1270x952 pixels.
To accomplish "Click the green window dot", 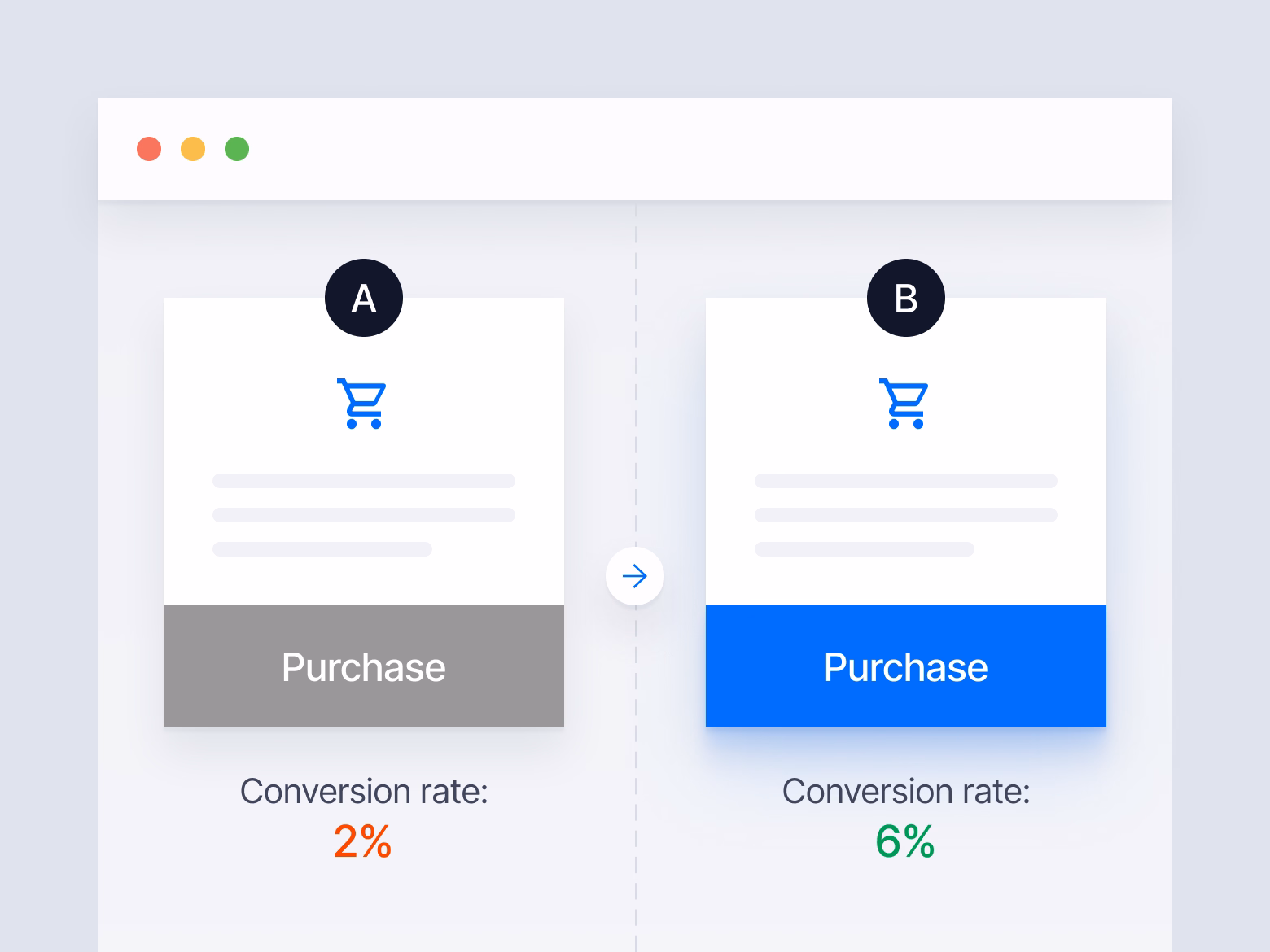I will click(237, 149).
